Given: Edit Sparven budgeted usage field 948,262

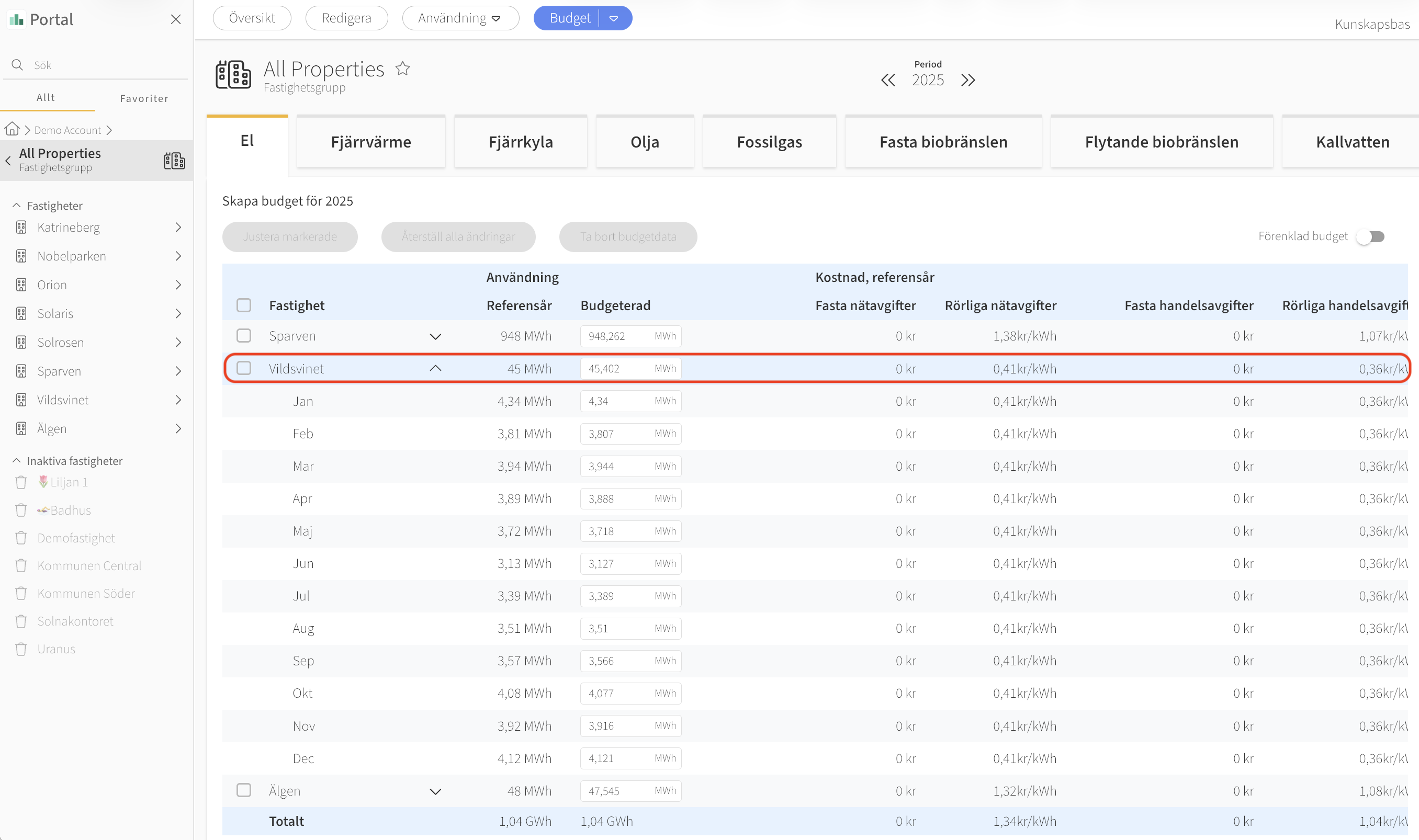Looking at the screenshot, I should tap(631, 336).
